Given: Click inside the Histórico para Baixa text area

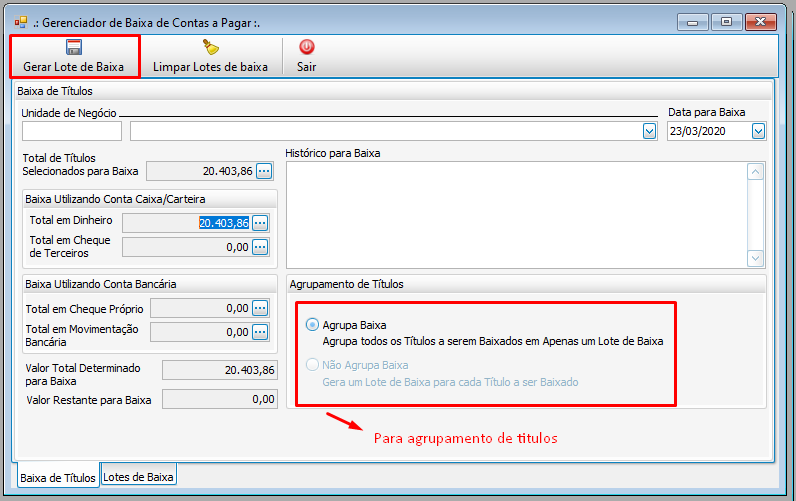Looking at the screenshot, I should [517, 215].
